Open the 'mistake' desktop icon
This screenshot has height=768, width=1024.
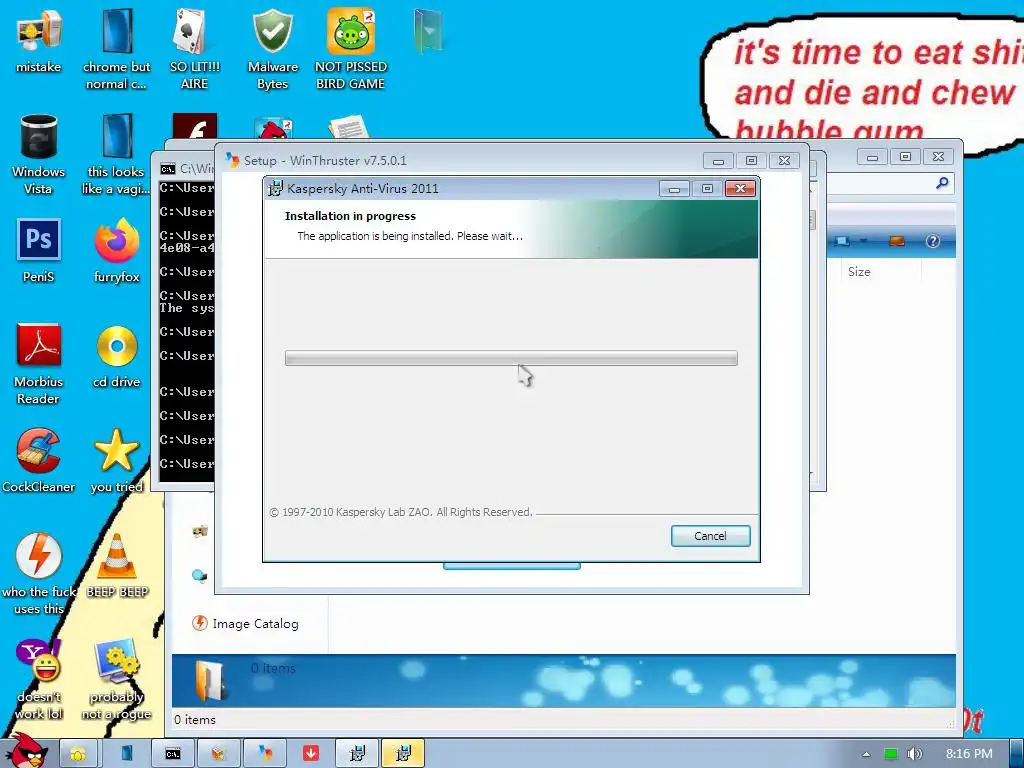coord(39,42)
